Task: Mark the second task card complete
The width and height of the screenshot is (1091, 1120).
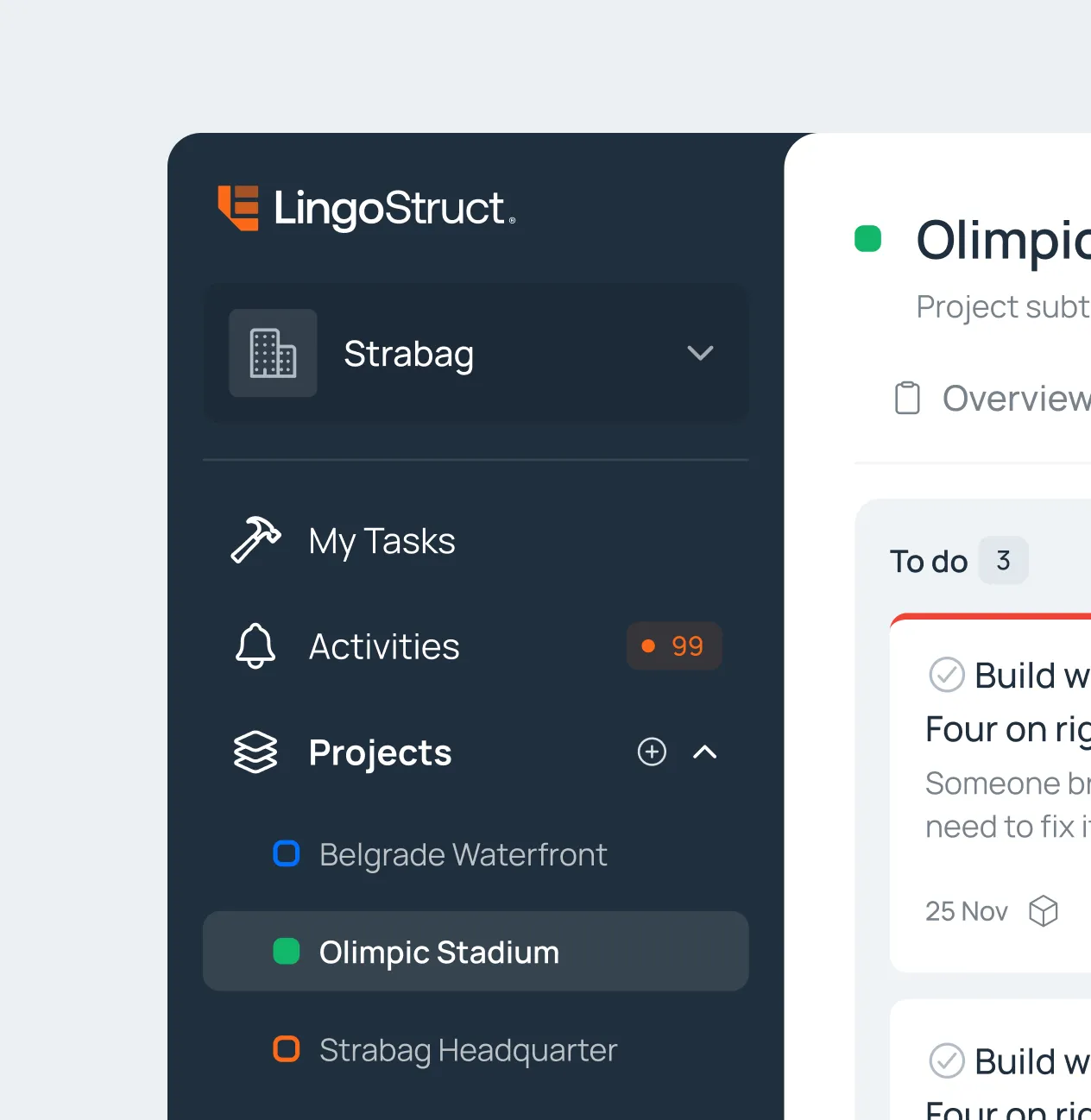Action: pyautogui.click(x=946, y=1060)
